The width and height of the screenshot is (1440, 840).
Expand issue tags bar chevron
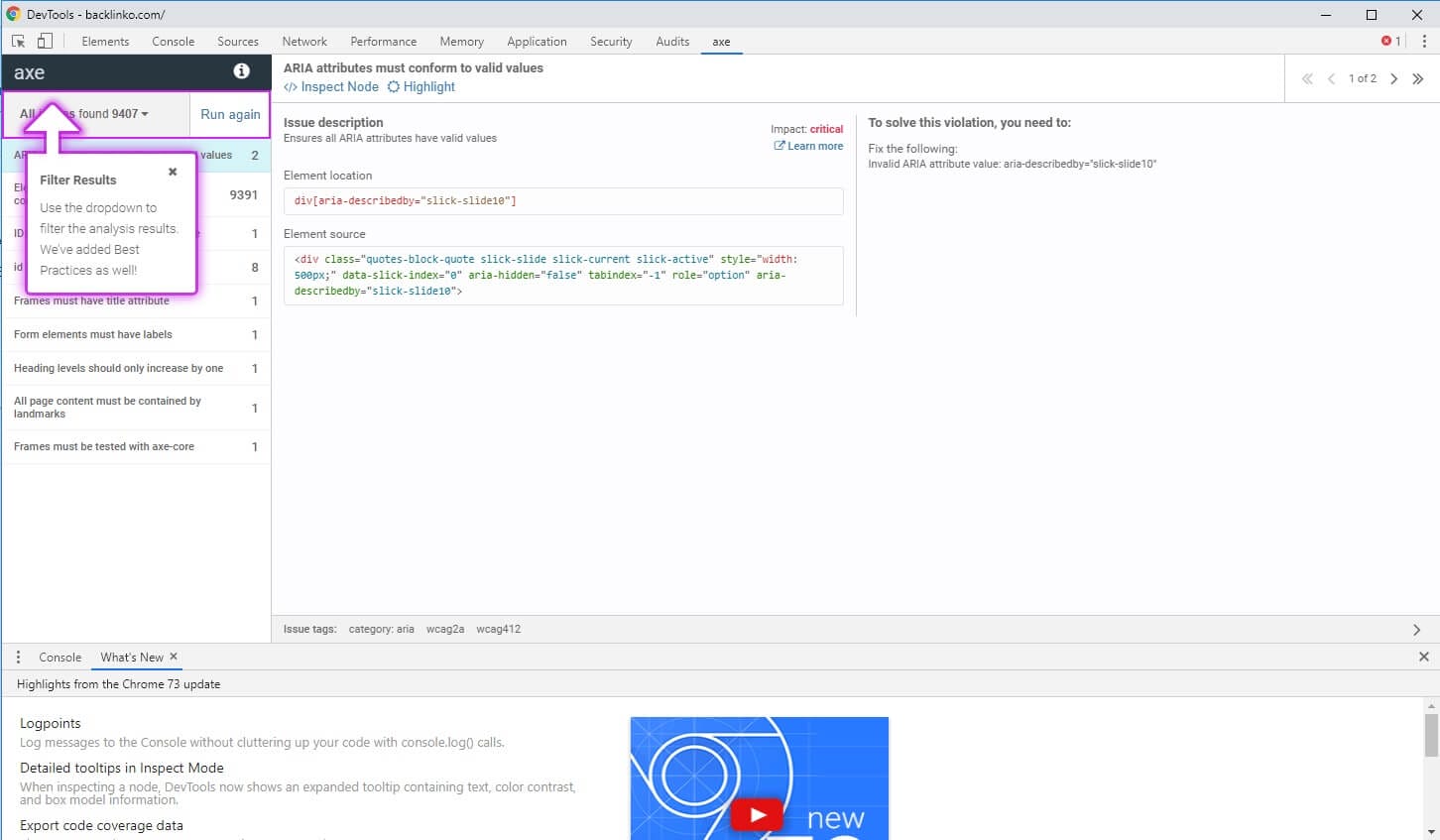click(1416, 630)
